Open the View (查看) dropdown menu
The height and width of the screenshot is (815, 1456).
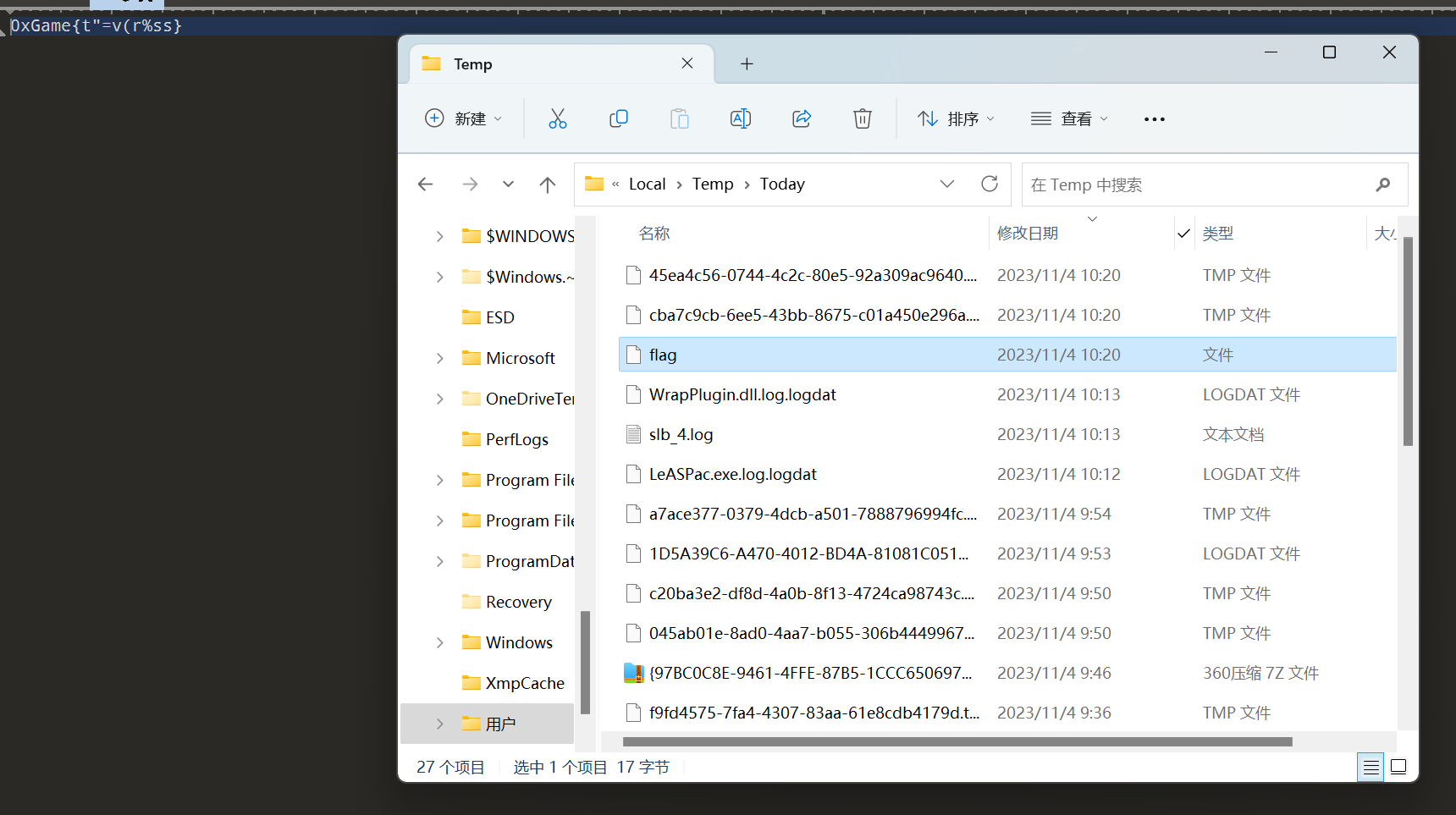pyautogui.click(x=1069, y=118)
